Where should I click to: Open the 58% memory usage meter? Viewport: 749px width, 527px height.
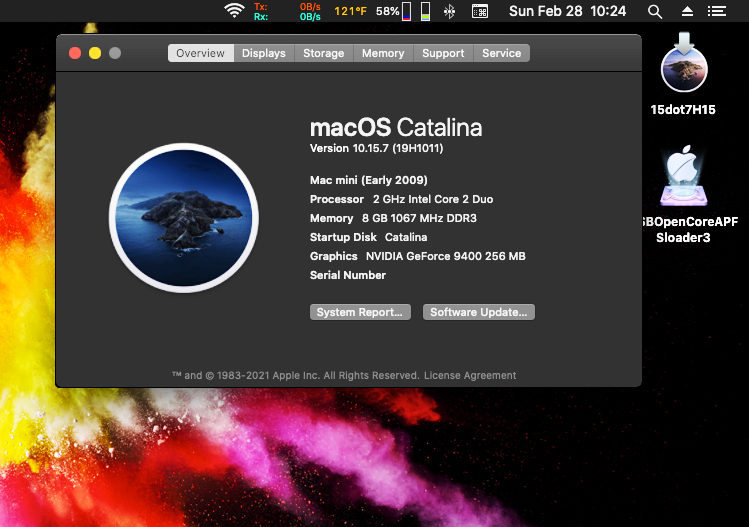tap(393, 11)
